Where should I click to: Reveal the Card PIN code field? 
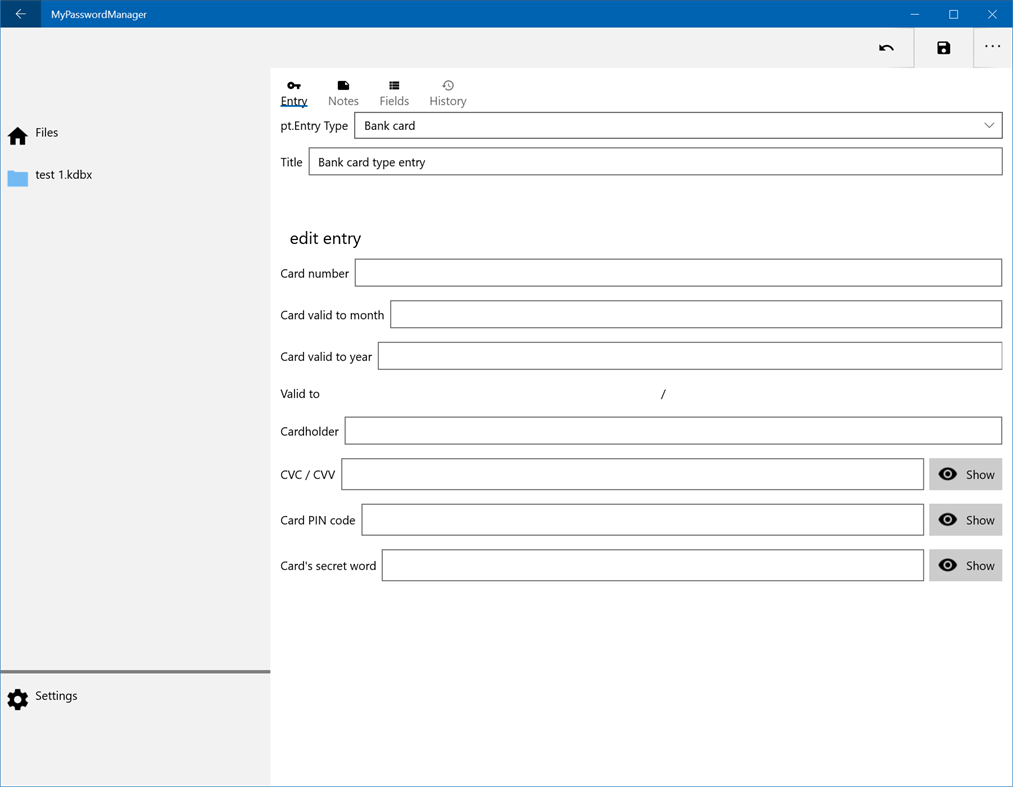pyautogui.click(x=964, y=519)
